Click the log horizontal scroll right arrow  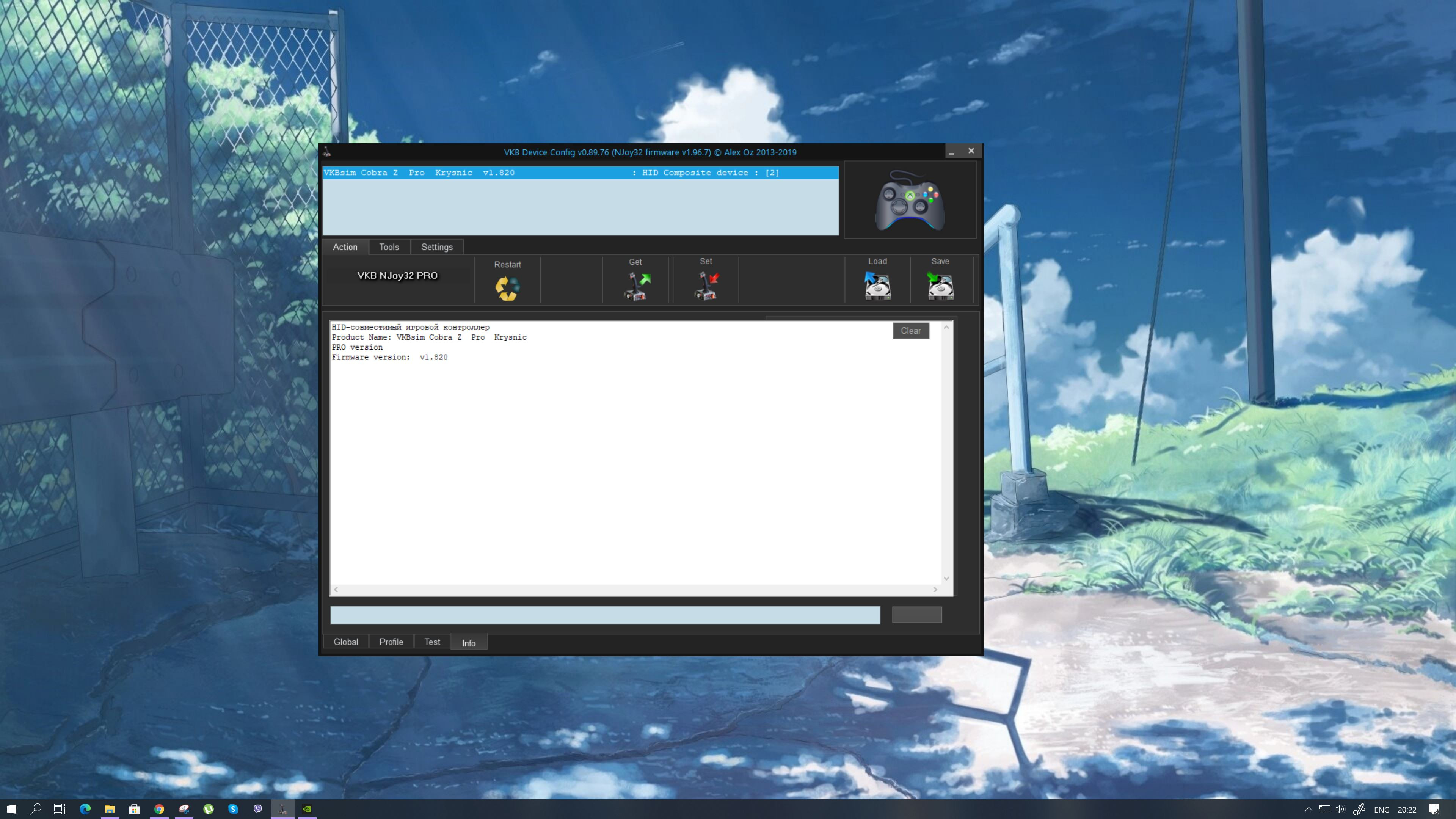(x=935, y=590)
